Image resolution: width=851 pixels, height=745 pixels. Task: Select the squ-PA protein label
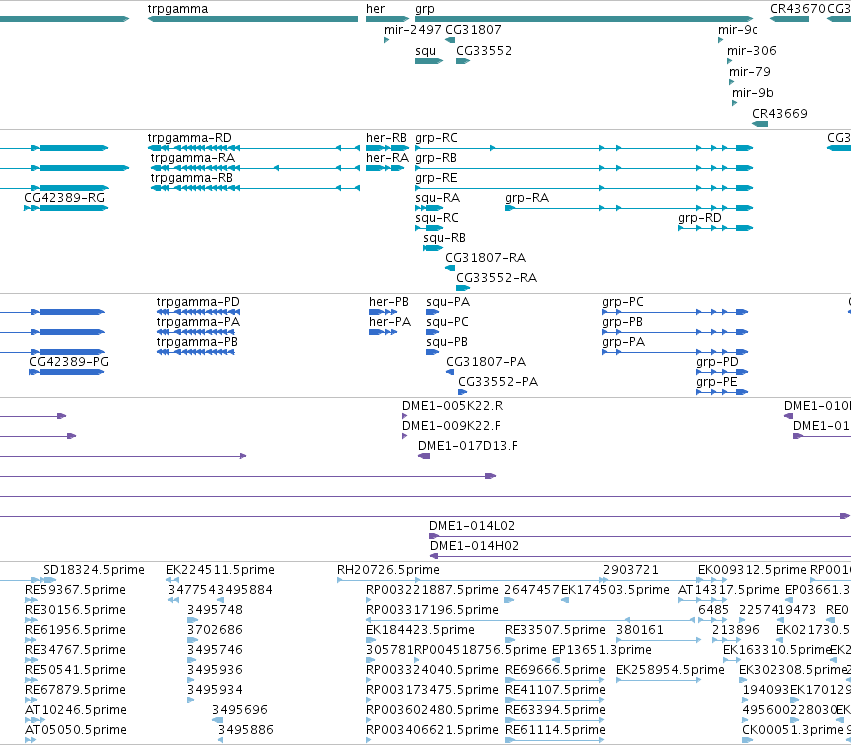(448, 302)
